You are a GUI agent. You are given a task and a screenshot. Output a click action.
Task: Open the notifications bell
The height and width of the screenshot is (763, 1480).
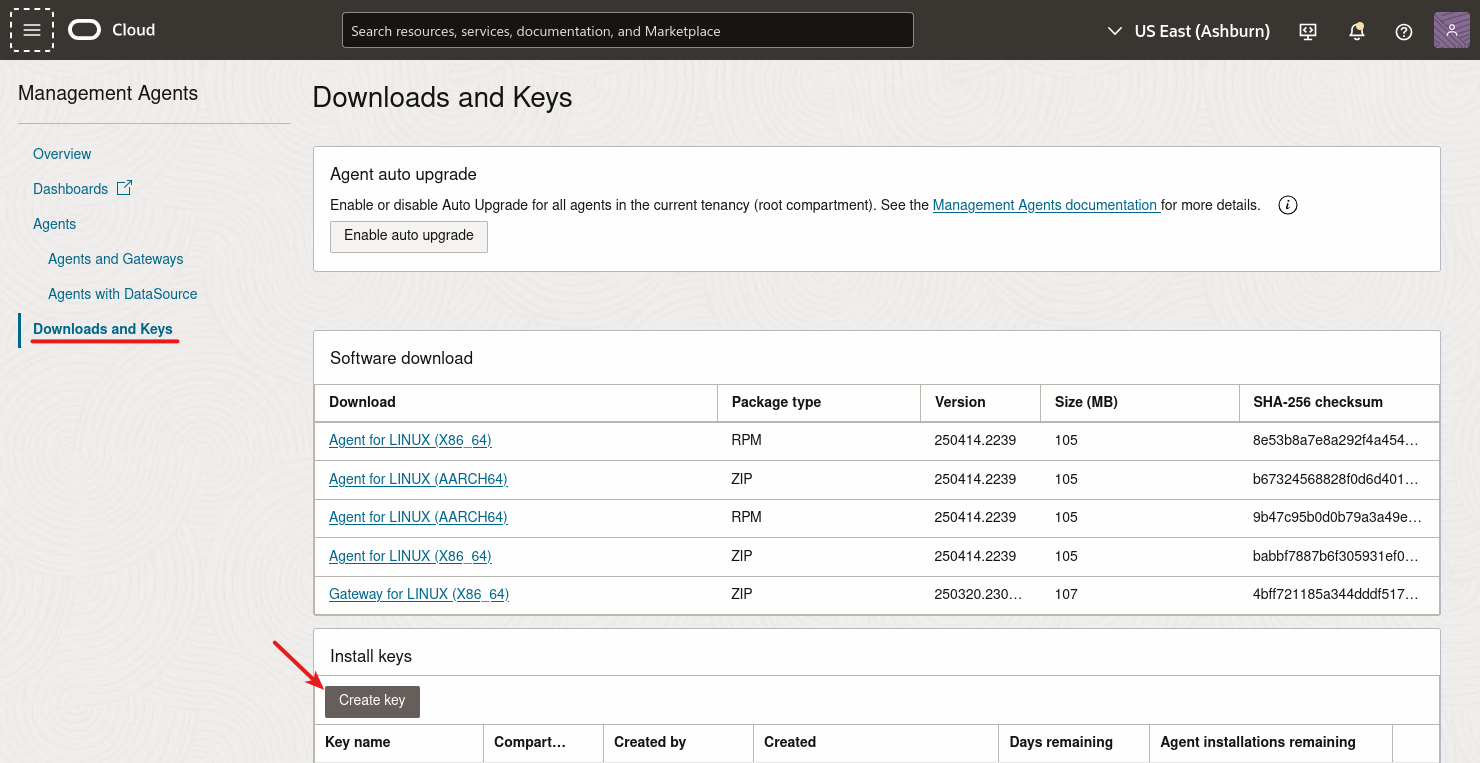click(x=1356, y=31)
